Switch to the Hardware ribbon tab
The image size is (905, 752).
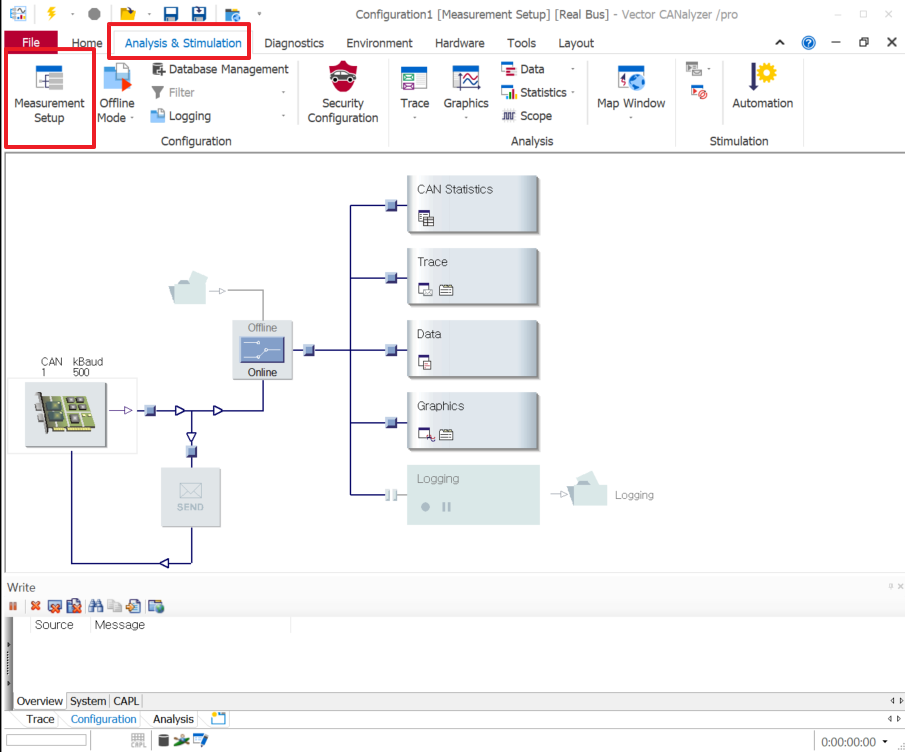[x=459, y=43]
